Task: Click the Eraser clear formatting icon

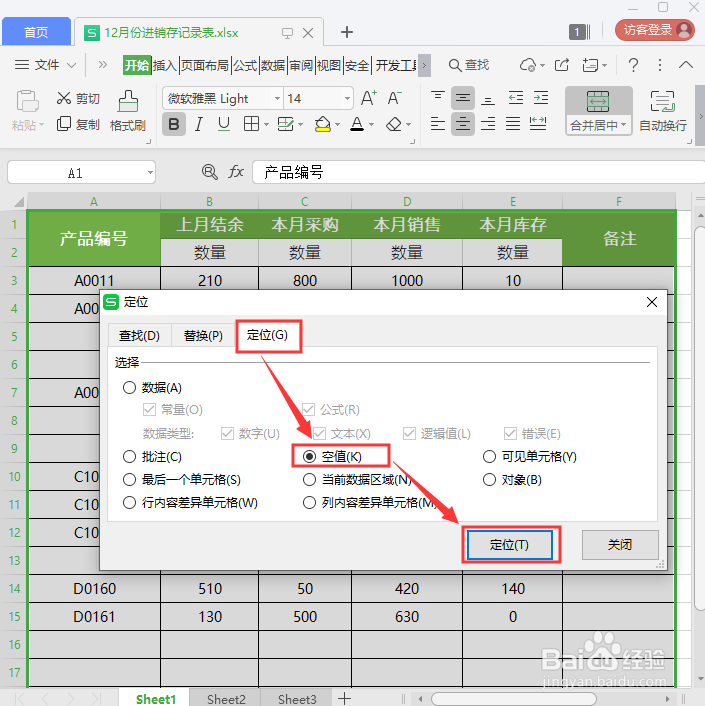Action: tap(394, 124)
